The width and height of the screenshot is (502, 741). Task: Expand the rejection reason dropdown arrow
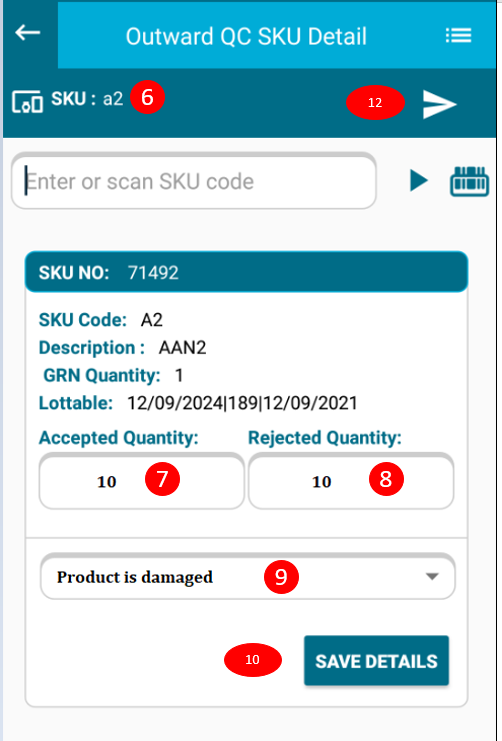pyautogui.click(x=432, y=577)
